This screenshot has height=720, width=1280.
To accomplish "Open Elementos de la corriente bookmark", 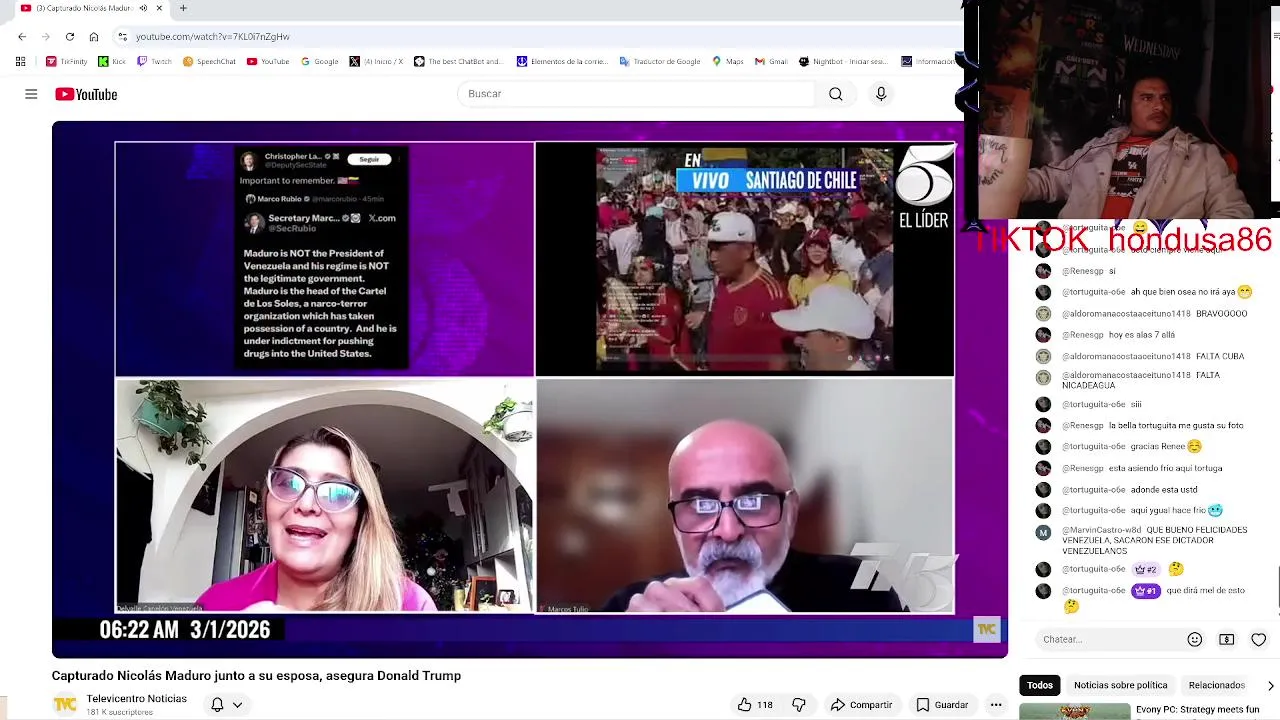I will (562, 61).
